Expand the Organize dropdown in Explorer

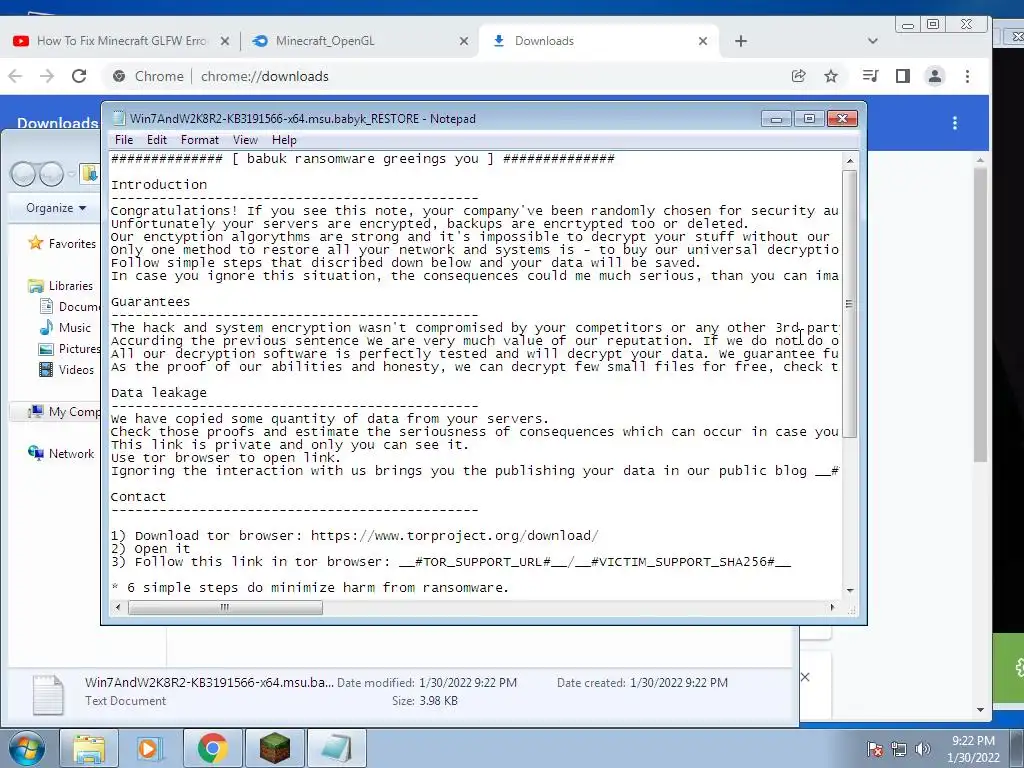pos(56,208)
